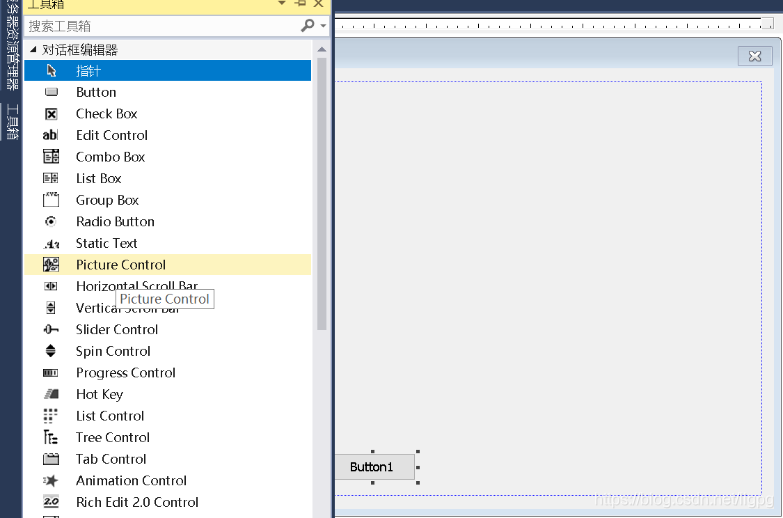Choose the Slider Control icon

(x=51, y=329)
